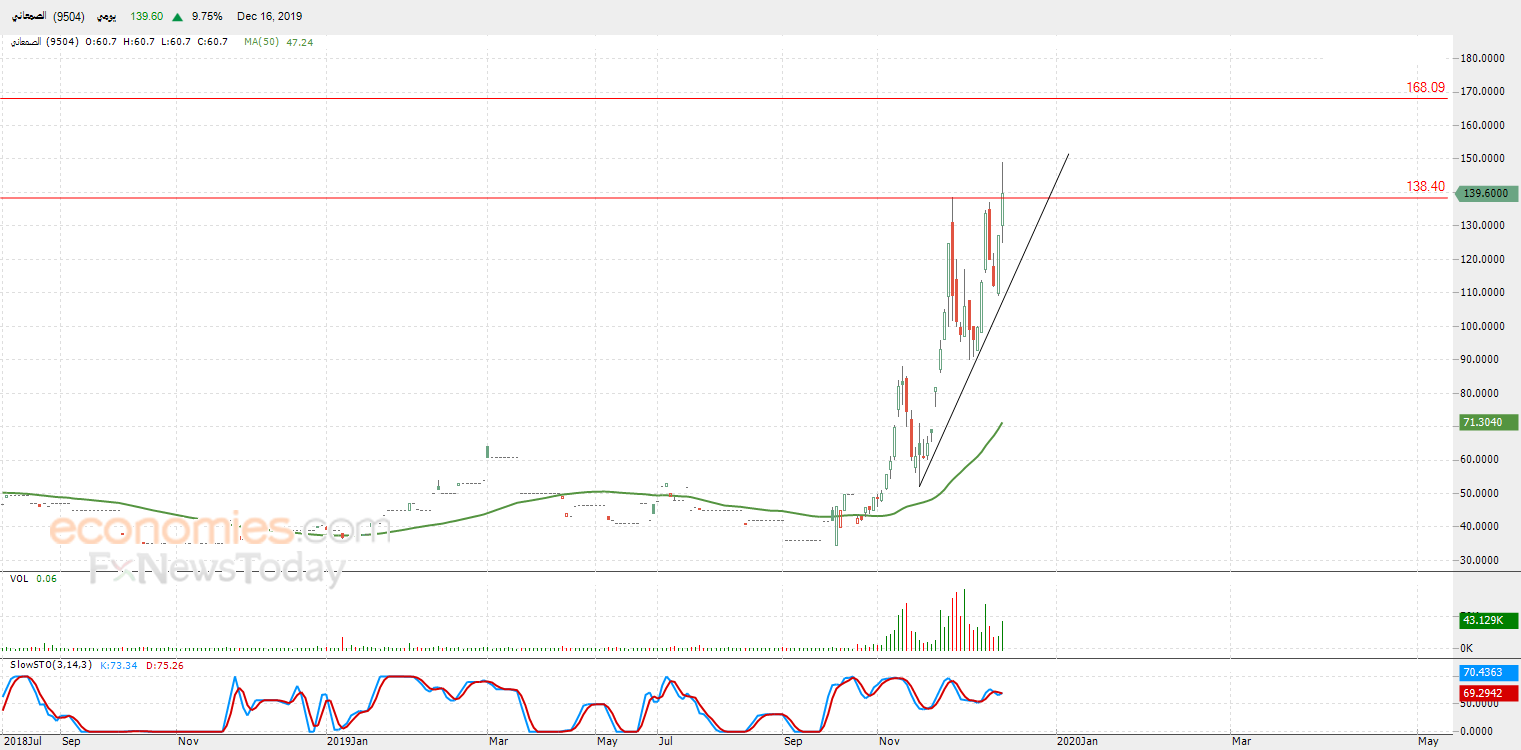
Task: Click the O:60.7 open value
Action: pos(102,42)
